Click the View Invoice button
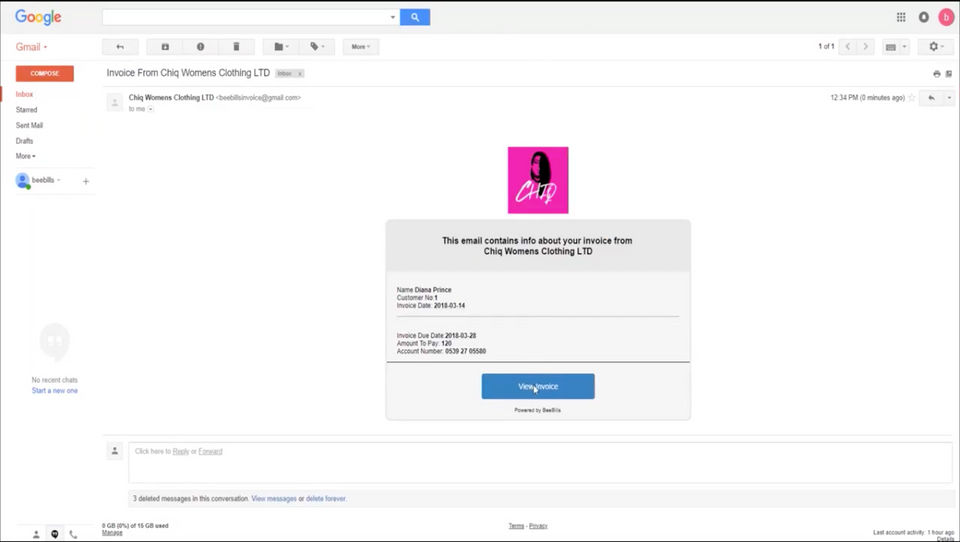The height and width of the screenshot is (542, 960). (x=538, y=386)
